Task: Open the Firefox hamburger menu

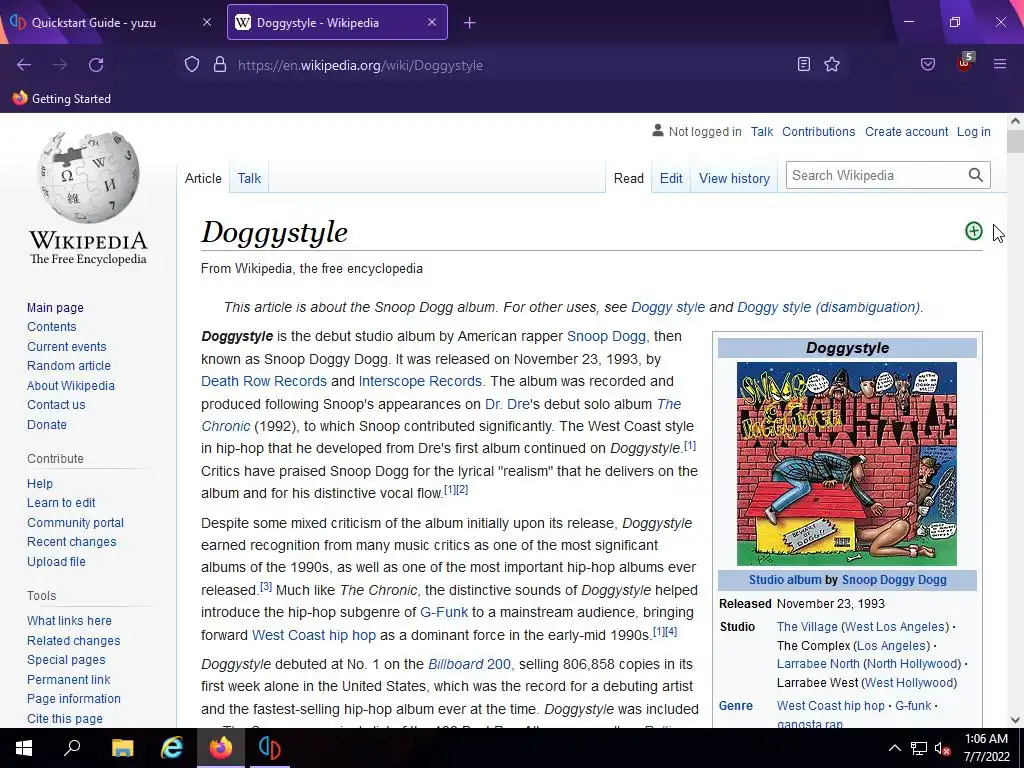Action: [x=1000, y=64]
